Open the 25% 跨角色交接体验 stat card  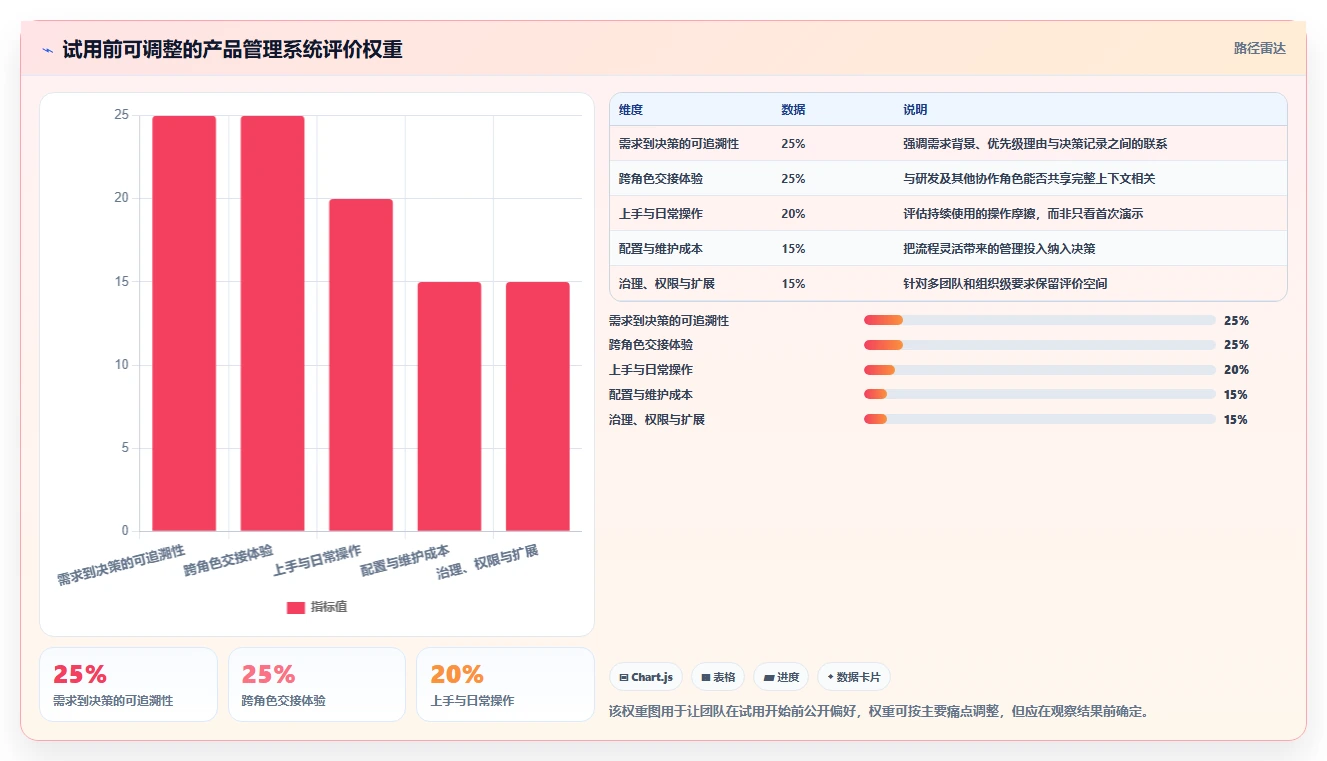coord(317,684)
